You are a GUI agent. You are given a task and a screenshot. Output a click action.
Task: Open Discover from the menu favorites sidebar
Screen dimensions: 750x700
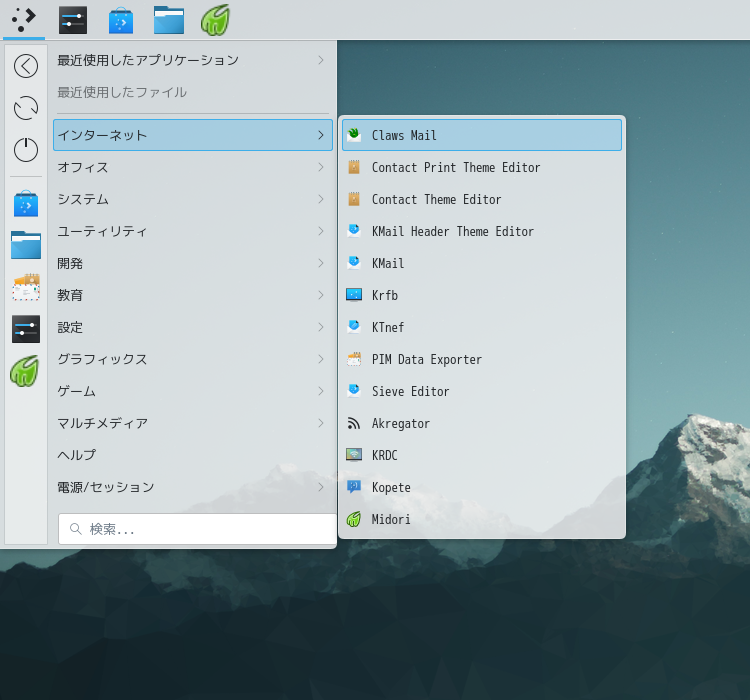point(26,203)
